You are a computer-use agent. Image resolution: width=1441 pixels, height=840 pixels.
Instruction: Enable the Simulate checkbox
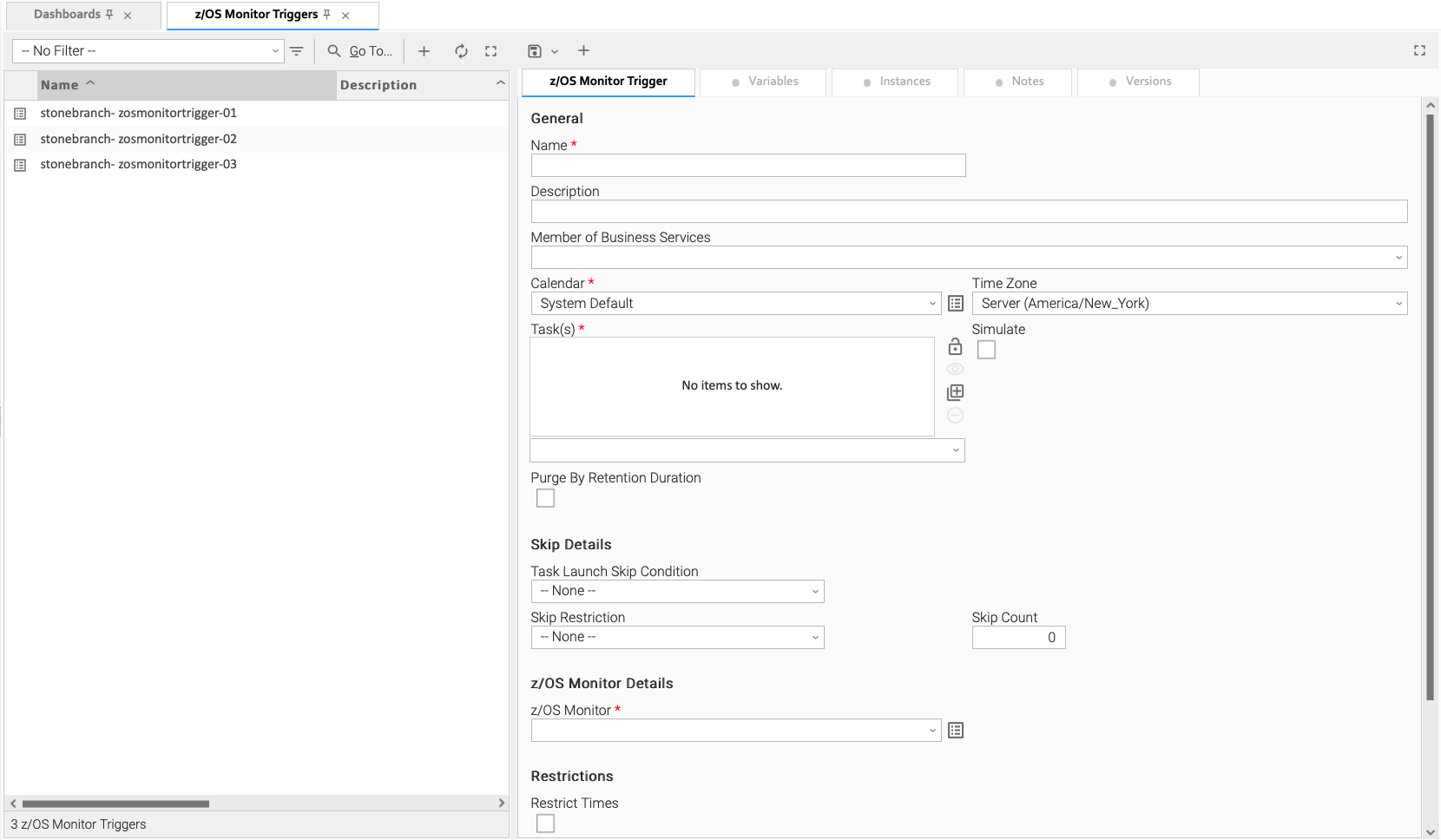(986, 350)
